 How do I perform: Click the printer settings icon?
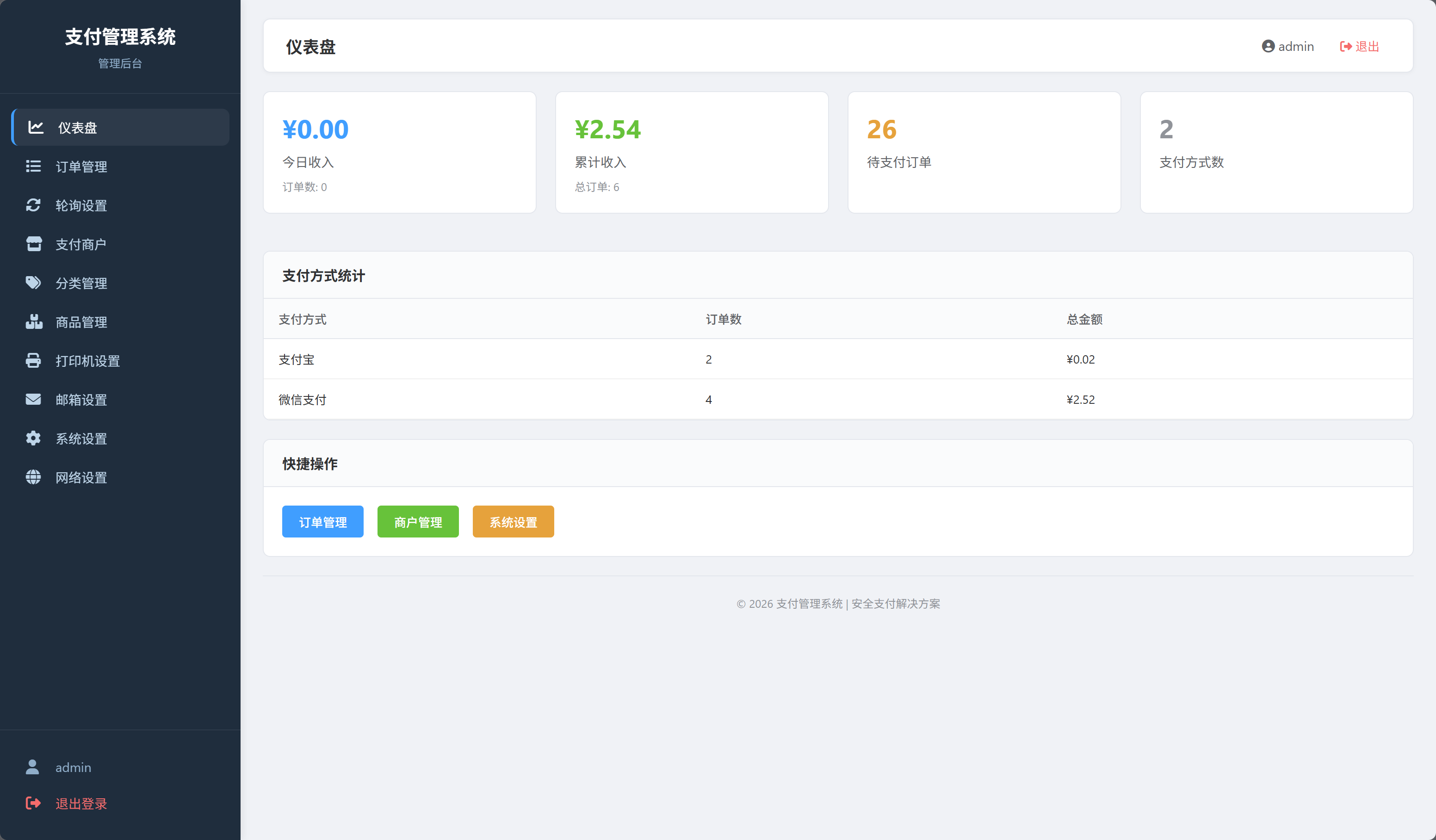tap(34, 360)
